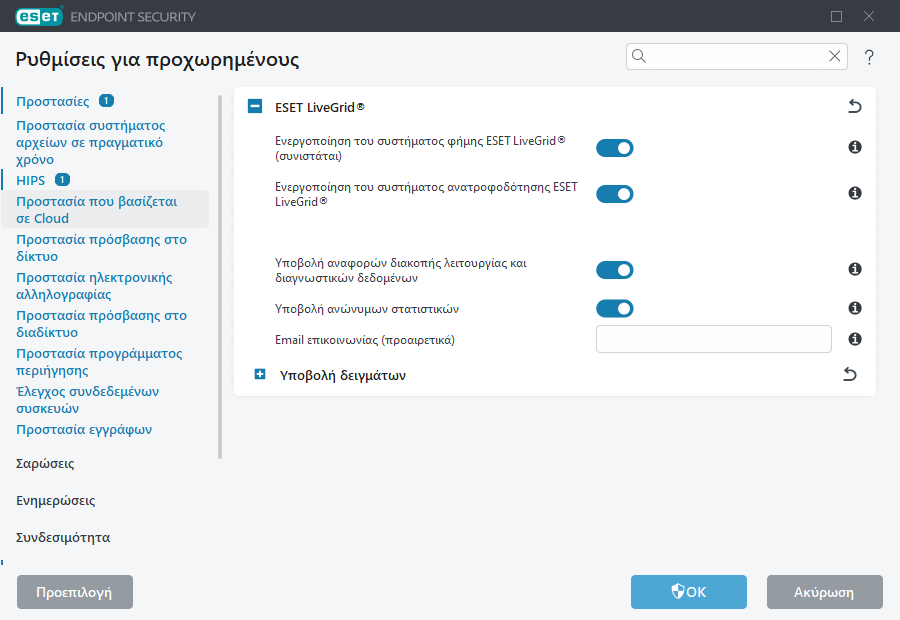
Task: Open help with the question mark icon
Action: point(869,57)
